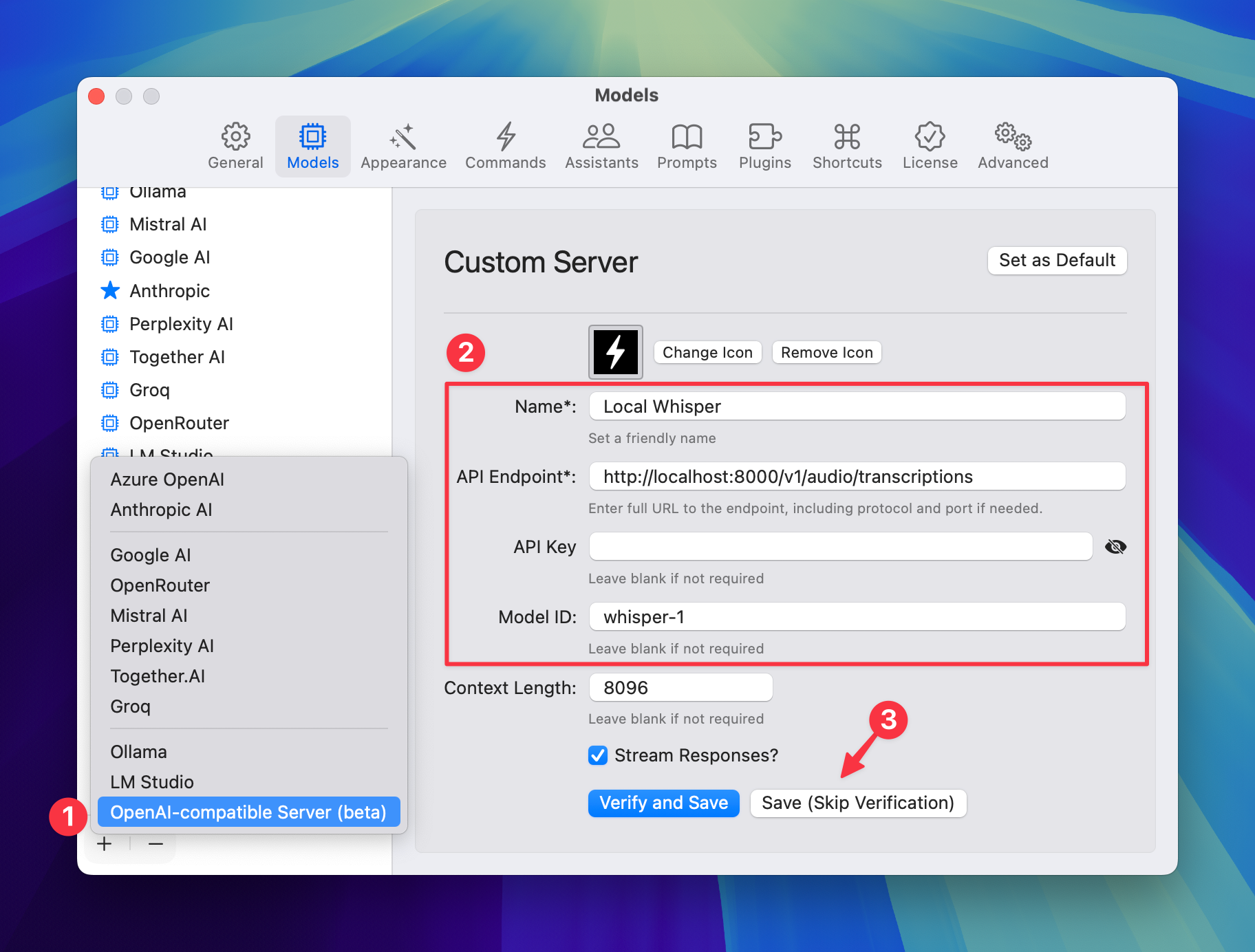Screen dimensions: 1255x952
Task: Click the lightning bolt server icon
Action: tap(615, 352)
